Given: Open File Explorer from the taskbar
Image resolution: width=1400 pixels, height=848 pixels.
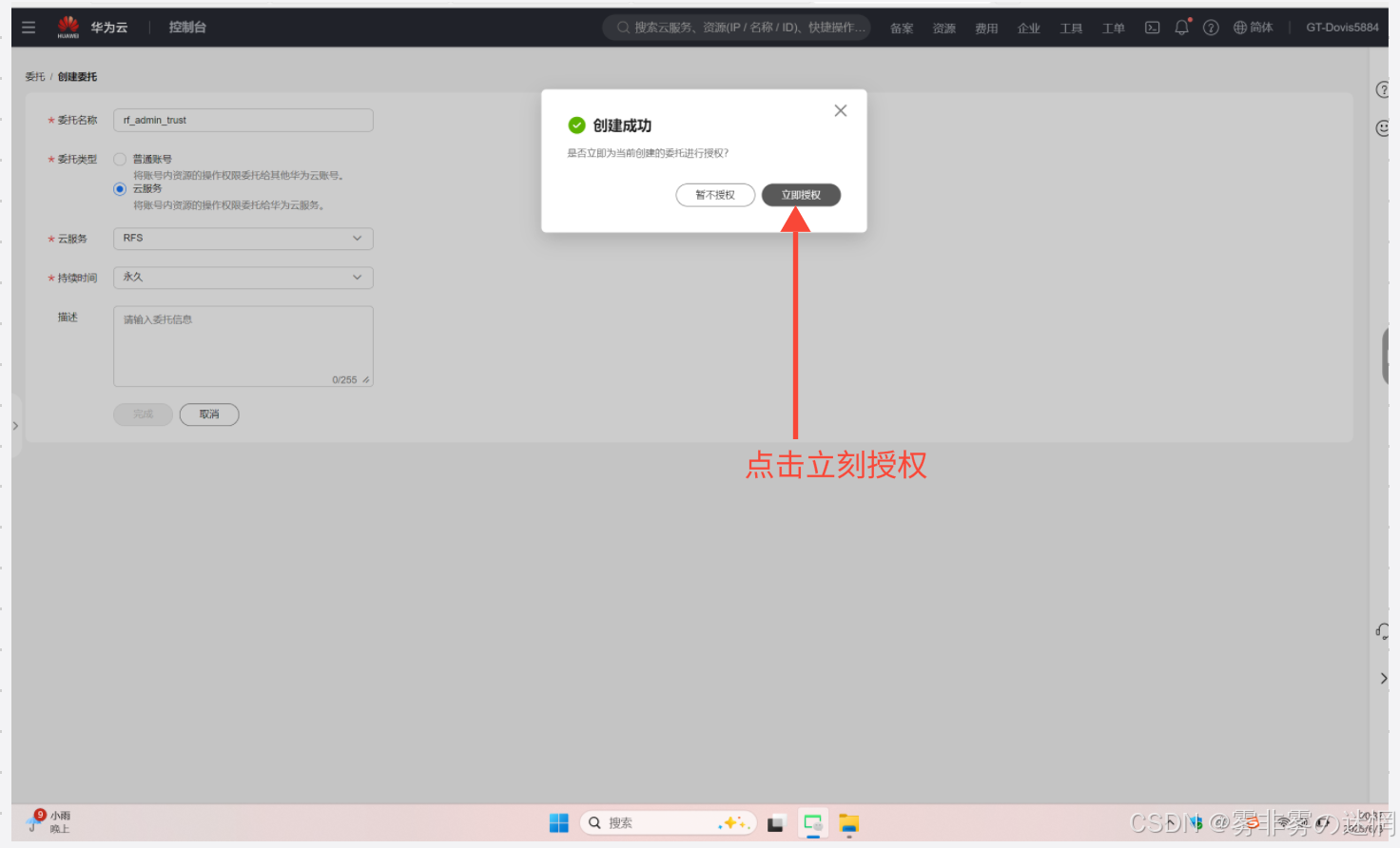Looking at the screenshot, I should 848,823.
